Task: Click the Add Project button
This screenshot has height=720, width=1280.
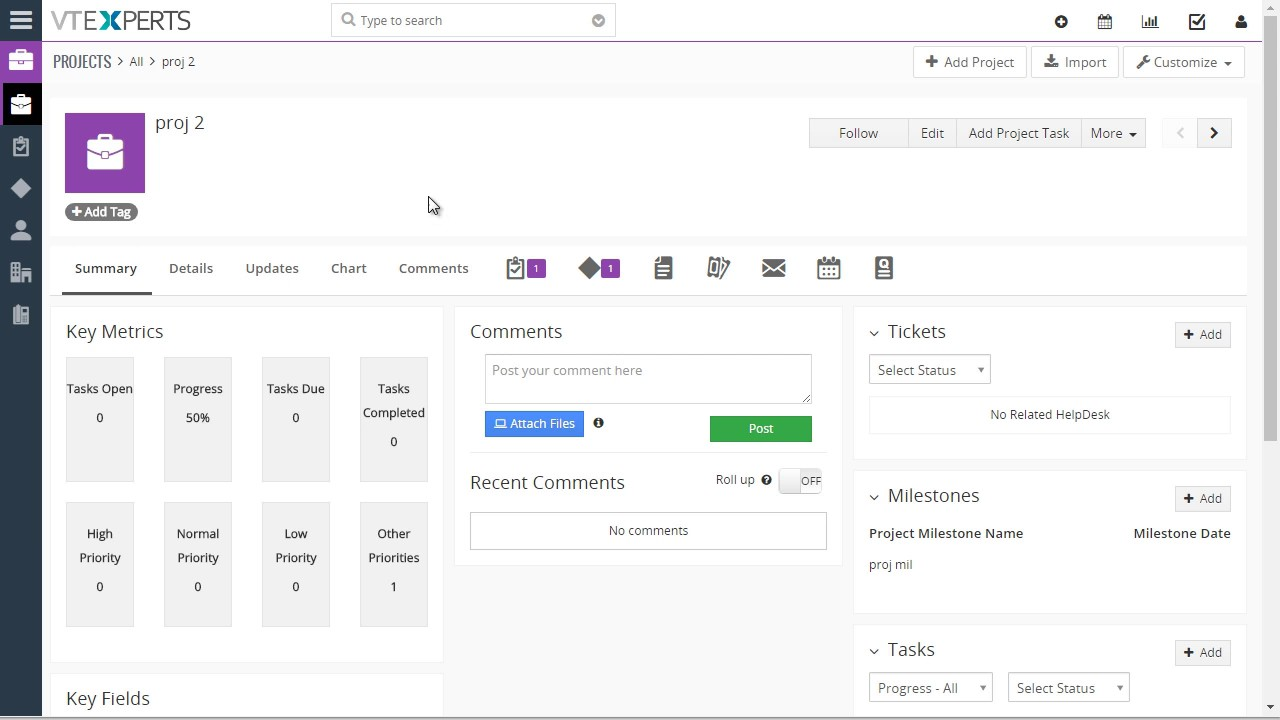Action: pos(969,62)
